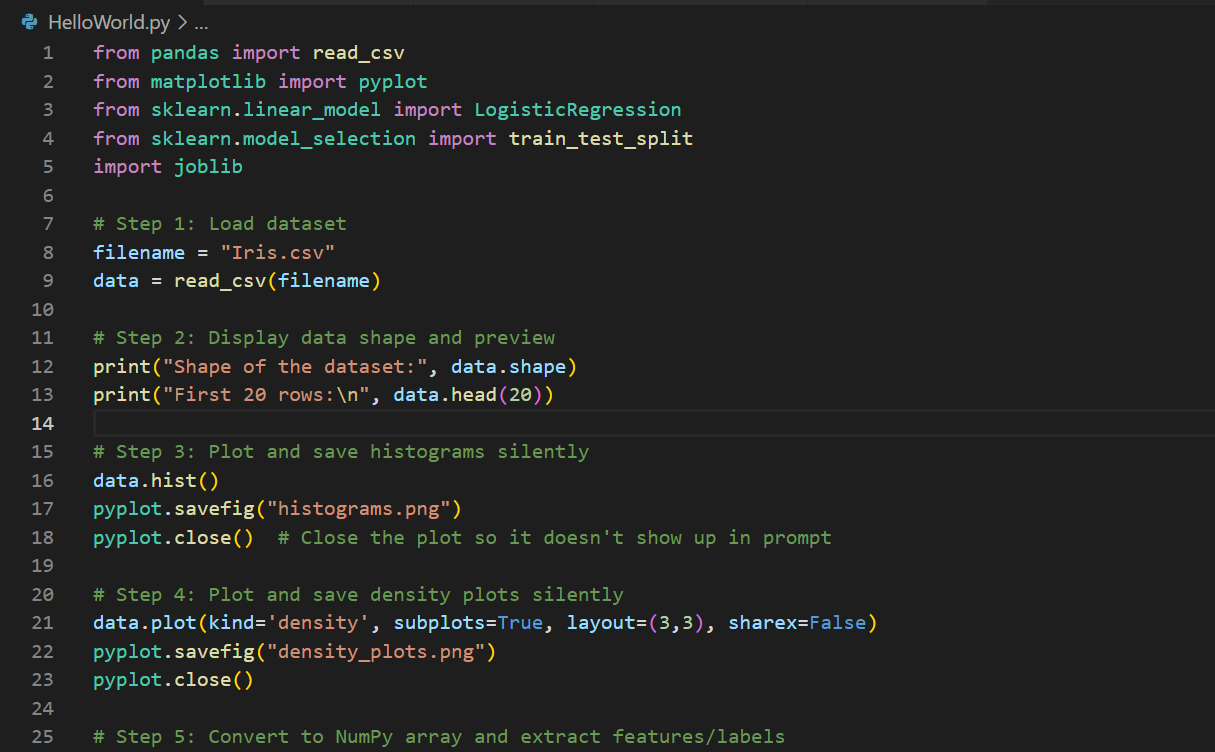The height and width of the screenshot is (752, 1215).
Task: Click the comment "# Step 3: Plot and save histograms silently"
Action: [341, 452]
